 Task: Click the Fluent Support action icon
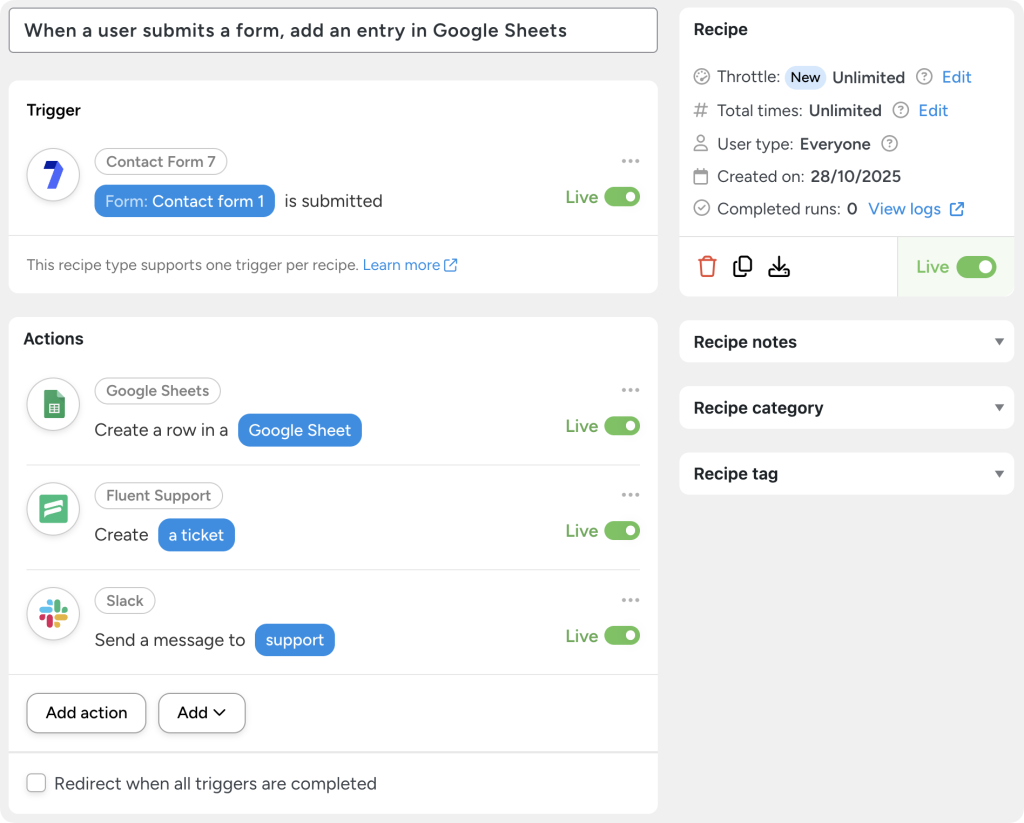(x=52, y=509)
